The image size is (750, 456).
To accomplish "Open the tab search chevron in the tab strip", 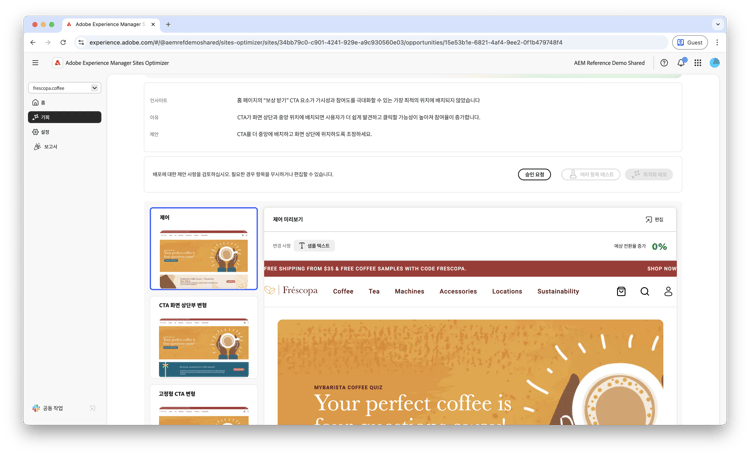I will [x=717, y=24].
